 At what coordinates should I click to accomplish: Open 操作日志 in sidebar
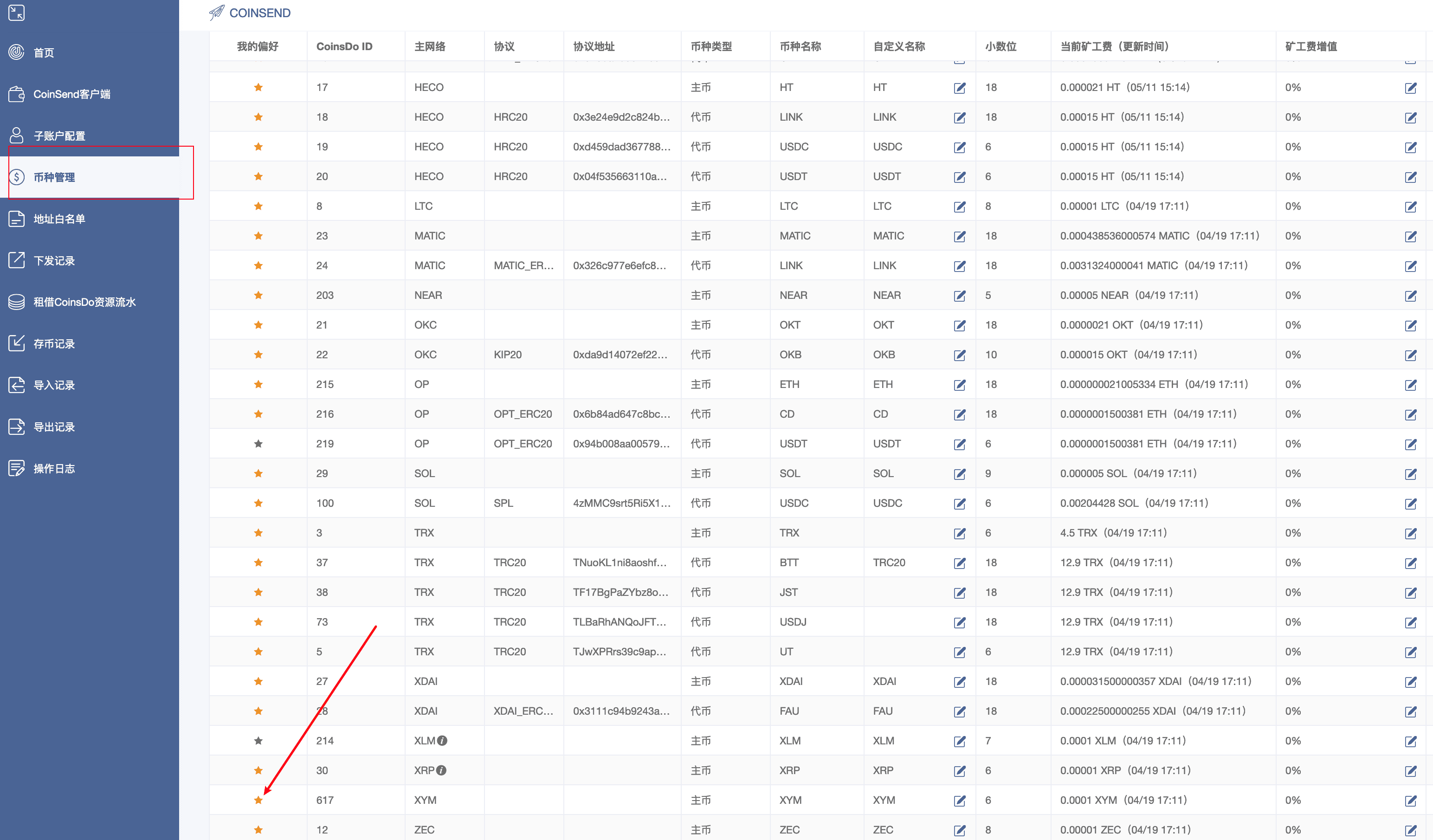[54, 469]
